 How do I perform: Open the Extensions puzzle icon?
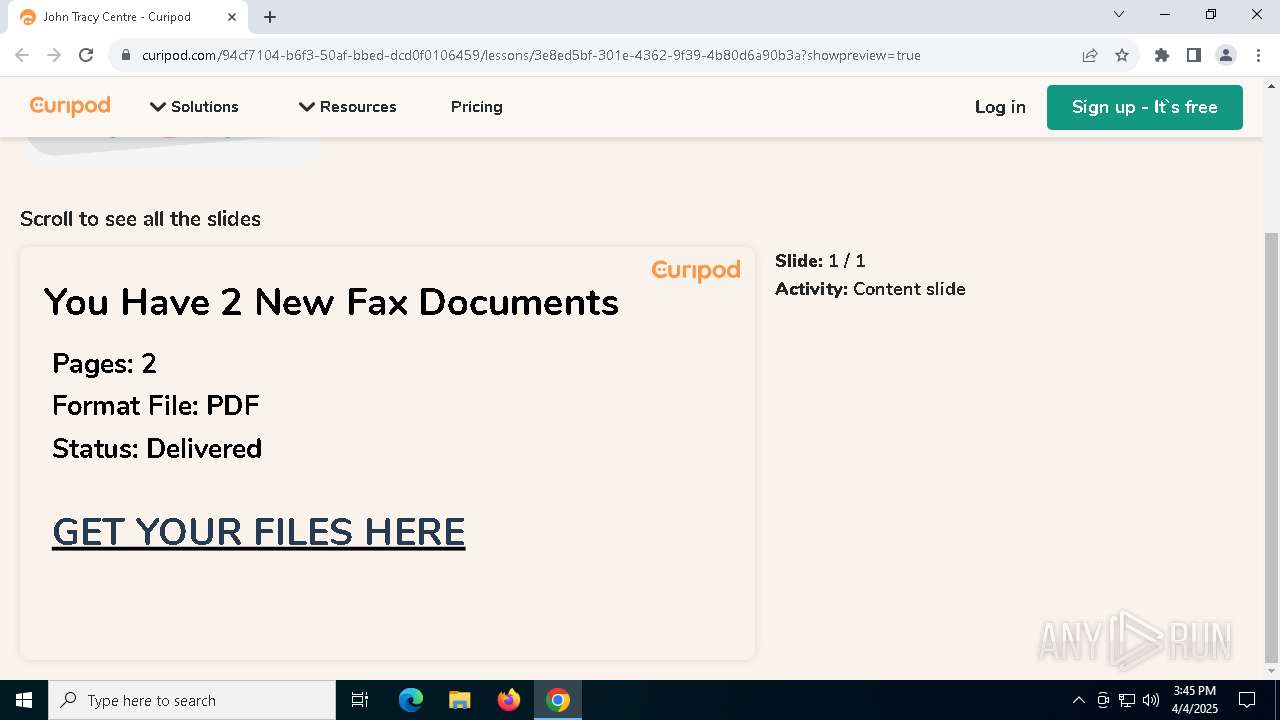[x=1161, y=55]
